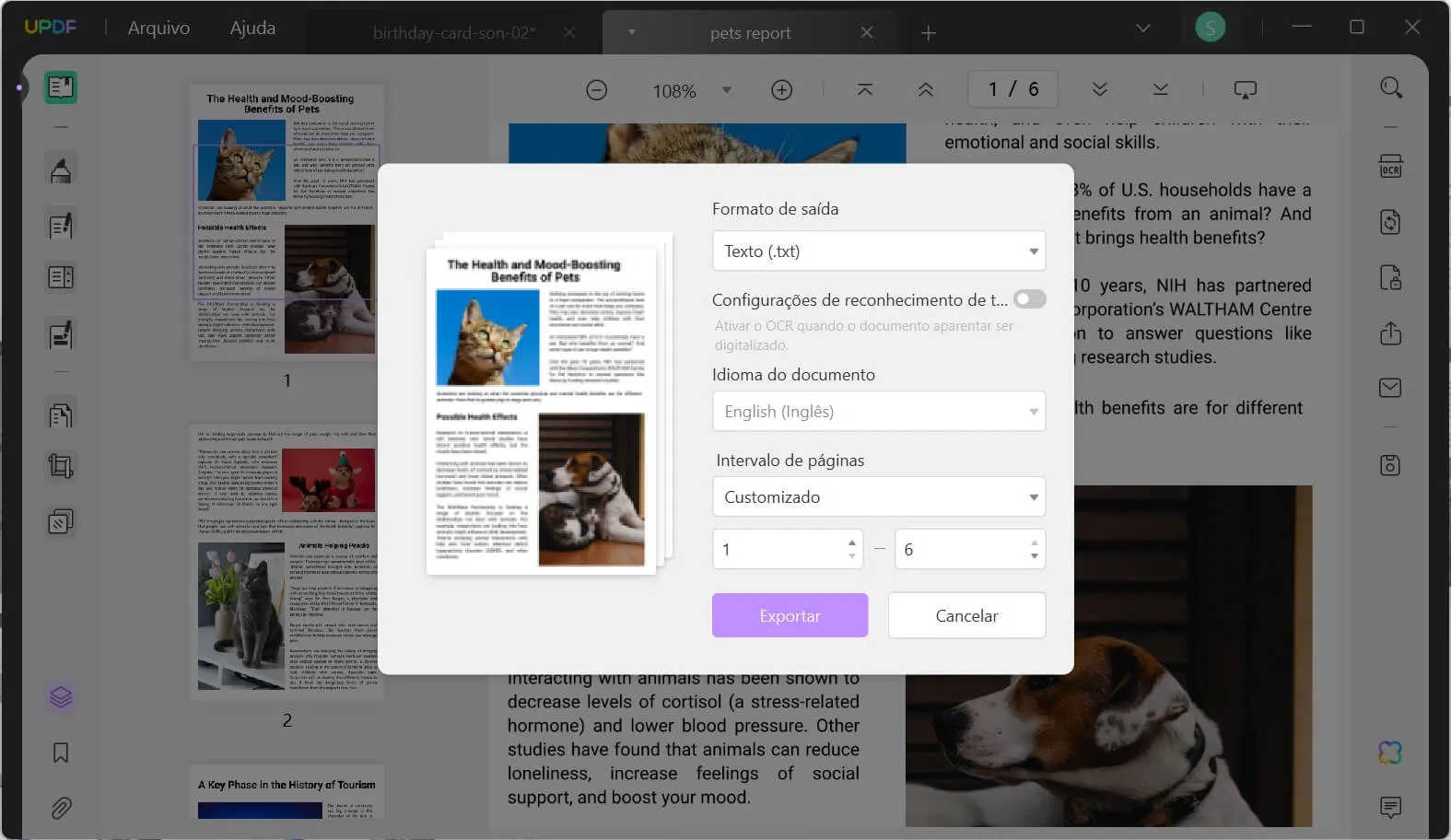Select the Tourism page thumbnail
This screenshot has width=1451, height=840.
pyautogui.click(x=287, y=792)
